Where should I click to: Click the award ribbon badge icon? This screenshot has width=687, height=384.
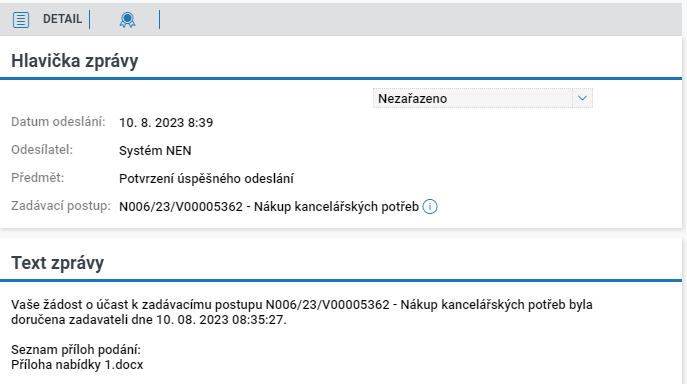tap(127, 20)
